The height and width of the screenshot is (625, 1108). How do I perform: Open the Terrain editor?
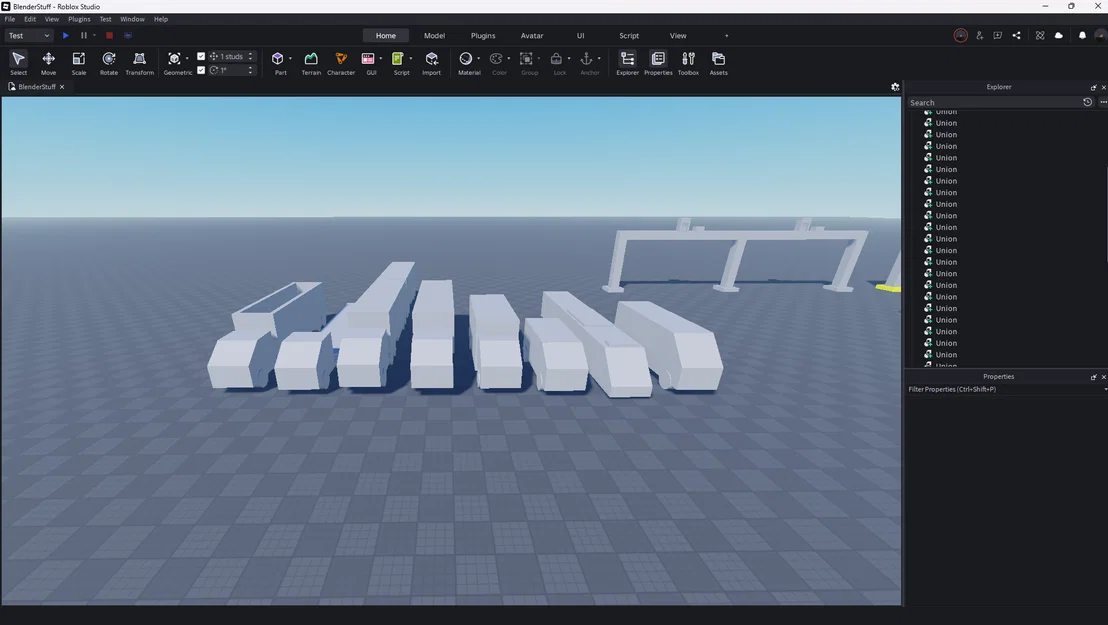(311, 62)
